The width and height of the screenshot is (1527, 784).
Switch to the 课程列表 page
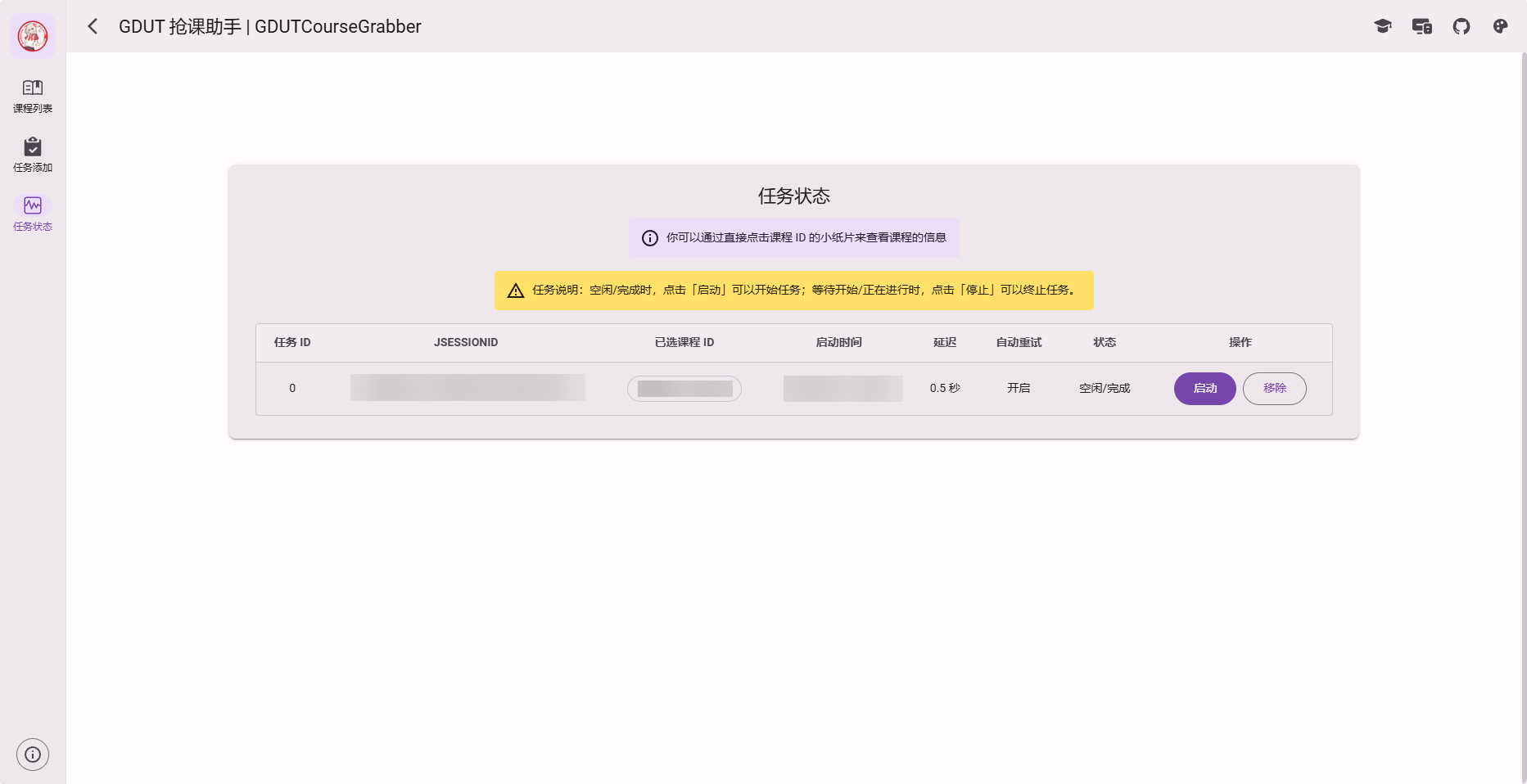coord(33,96)
